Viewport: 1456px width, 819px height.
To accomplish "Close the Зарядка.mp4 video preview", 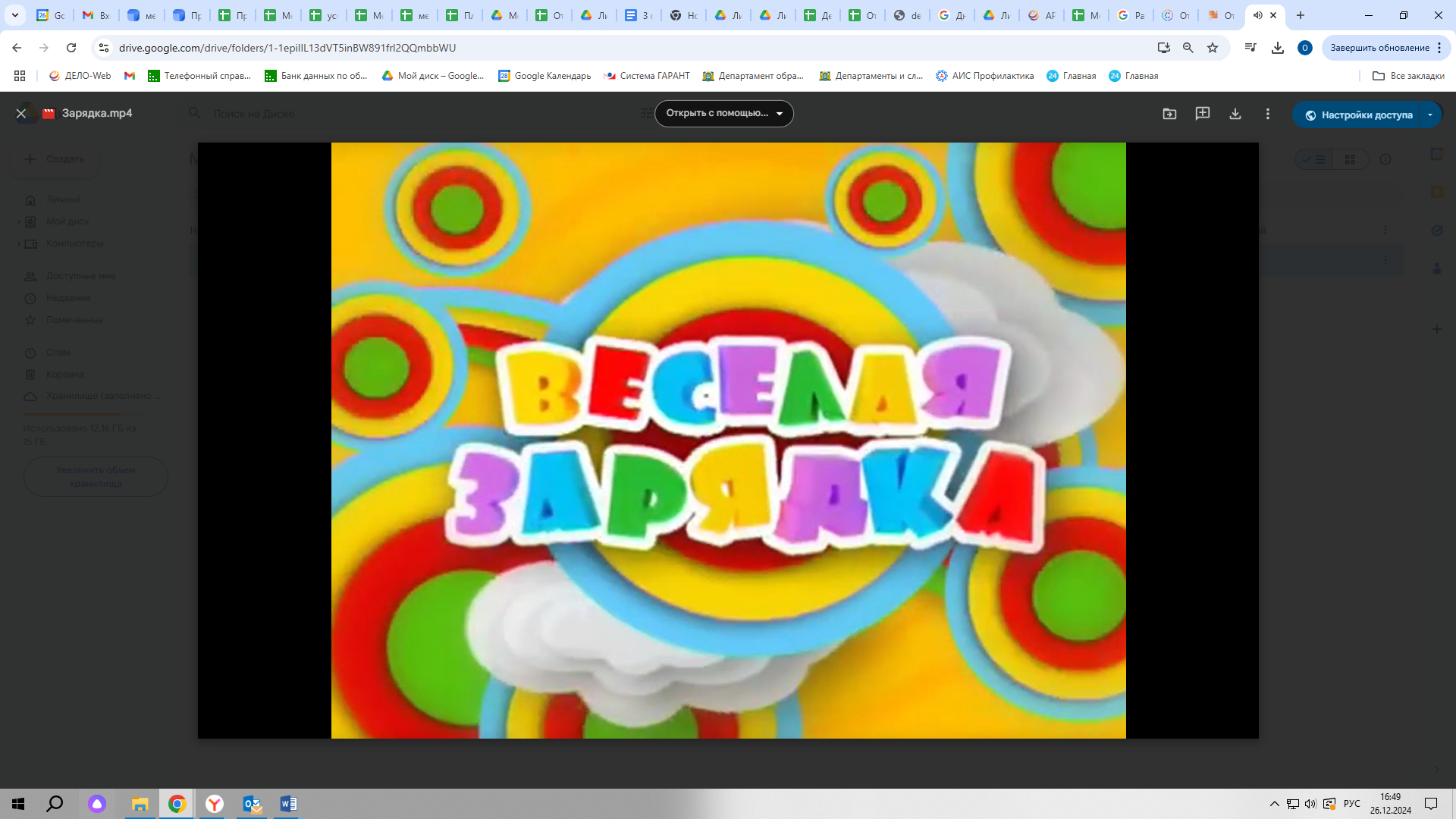I will point(21,114).
